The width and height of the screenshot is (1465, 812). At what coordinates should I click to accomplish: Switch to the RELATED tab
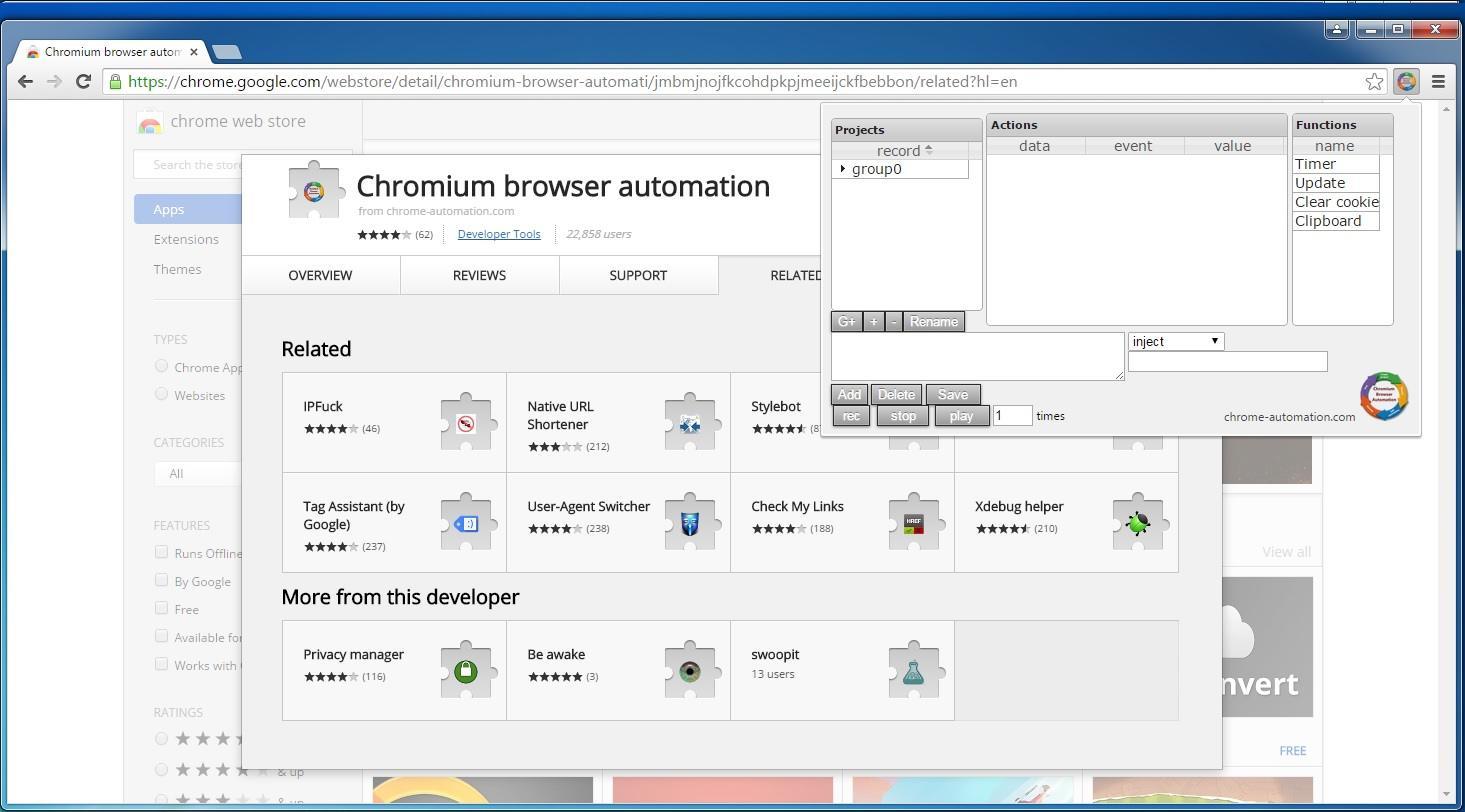click(x=795, y=275)
